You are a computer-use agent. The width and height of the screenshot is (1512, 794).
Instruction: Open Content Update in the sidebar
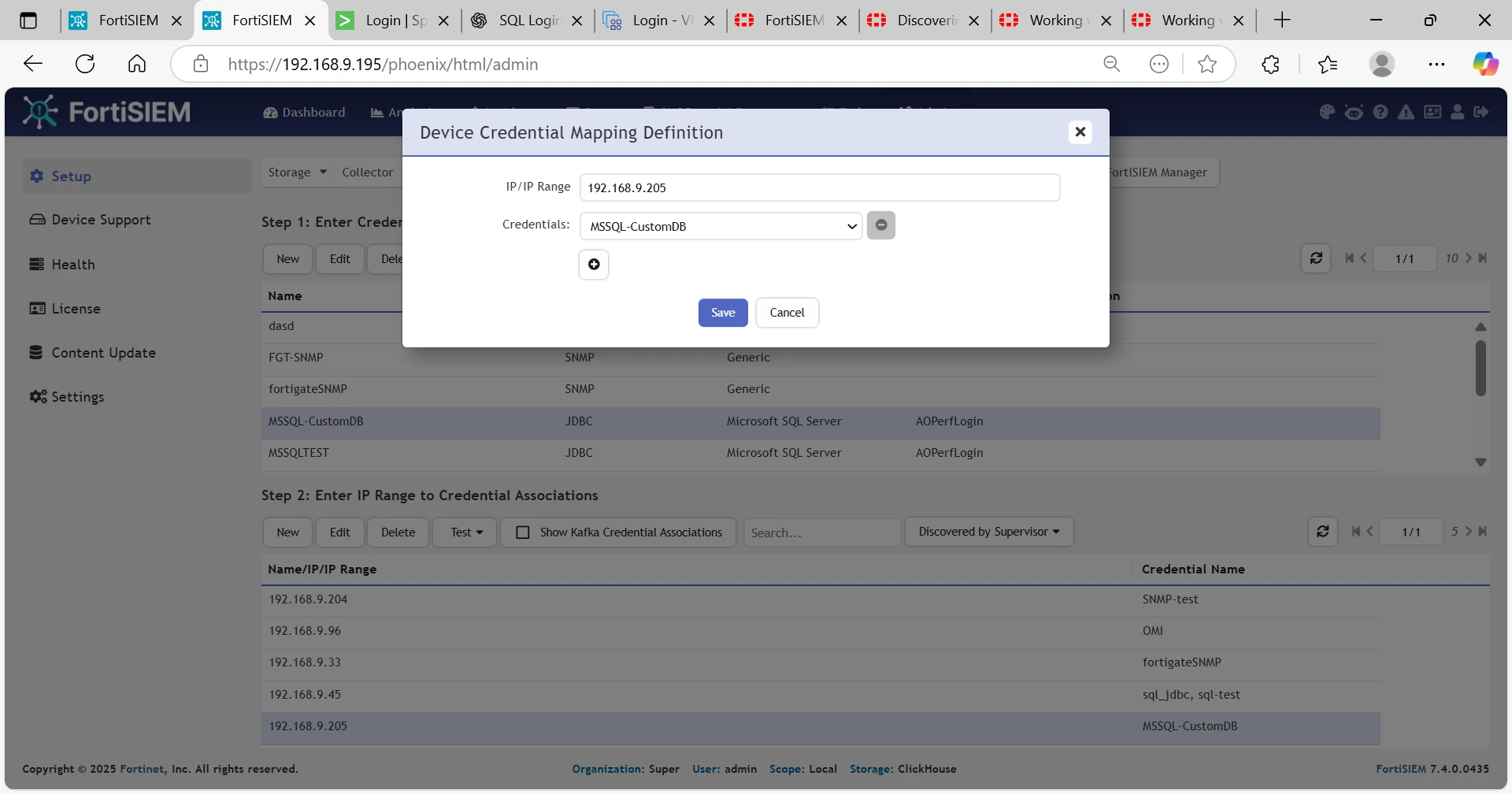pos(93,353)
